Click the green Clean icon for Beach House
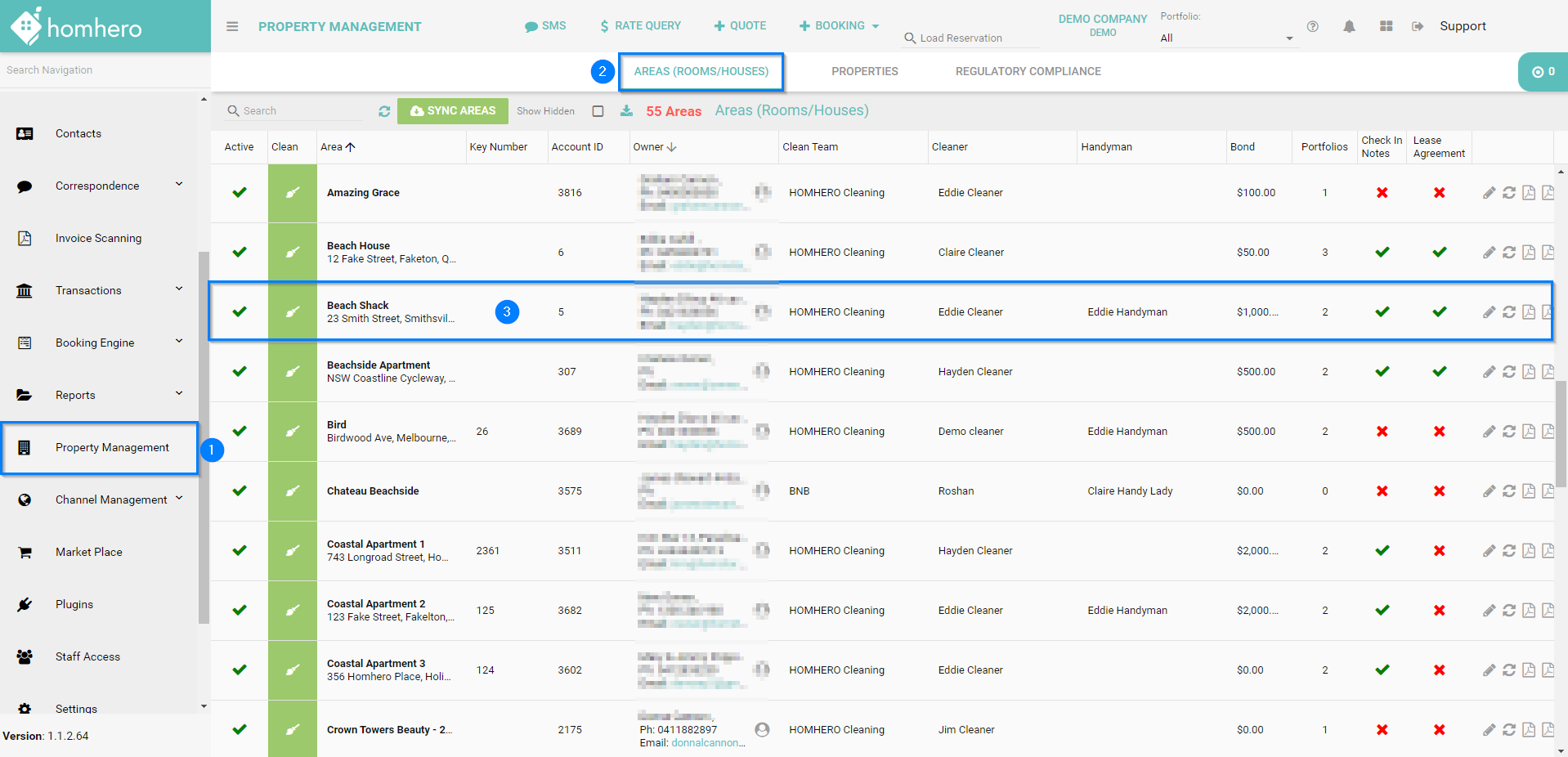The width and height of the screenshot is (1568, 757). point(292,253)
